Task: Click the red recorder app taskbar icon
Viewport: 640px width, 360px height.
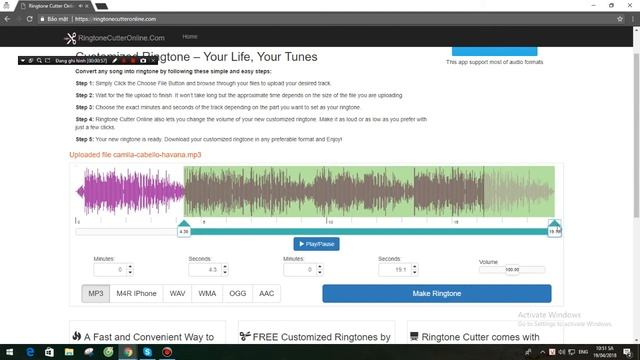Action: pos(167,352)
